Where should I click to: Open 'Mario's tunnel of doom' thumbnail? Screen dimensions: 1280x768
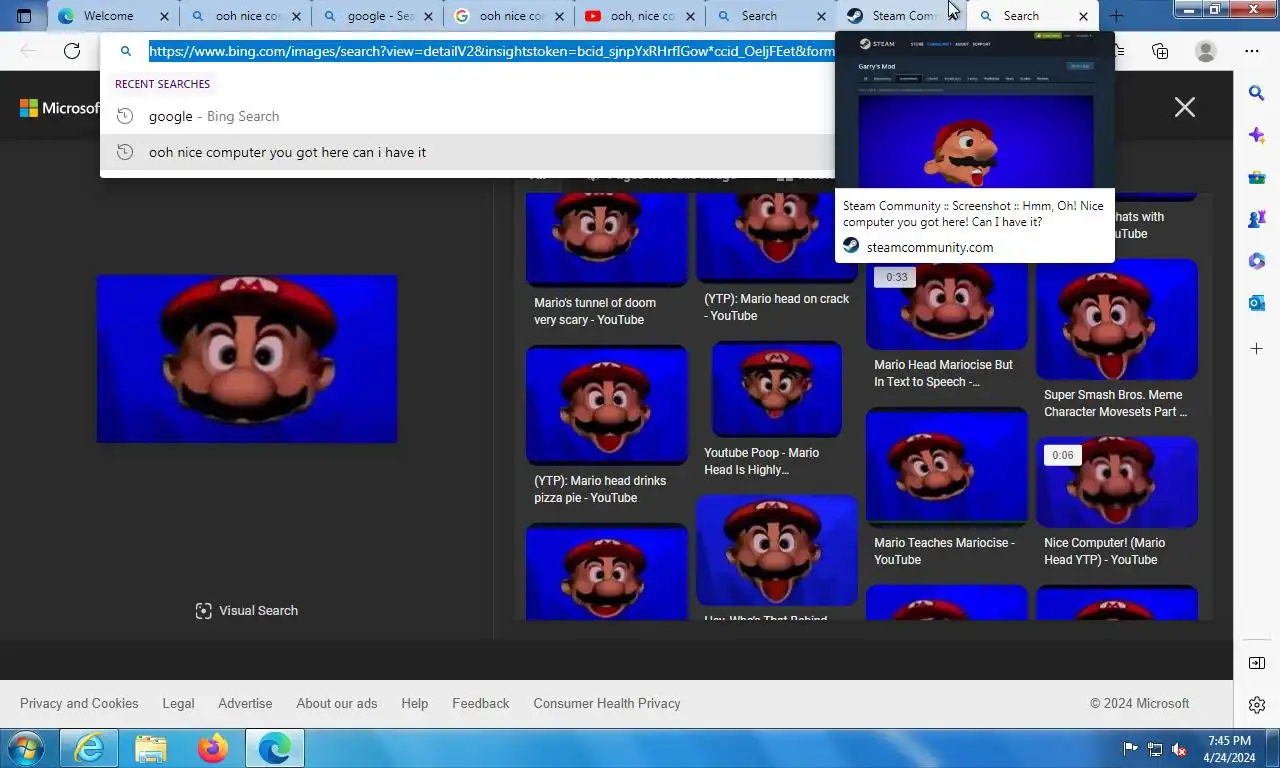(x=607, y=240)
